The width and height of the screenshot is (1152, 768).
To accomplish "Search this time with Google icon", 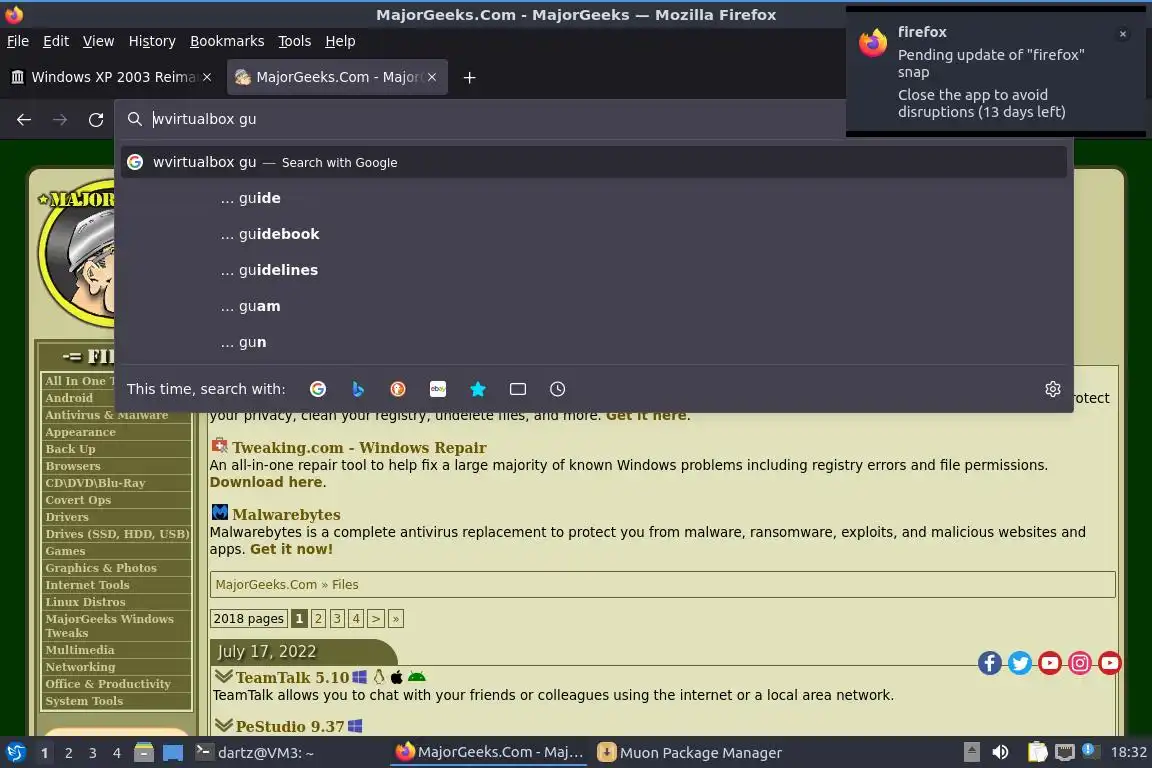I will tap(318, 389).
